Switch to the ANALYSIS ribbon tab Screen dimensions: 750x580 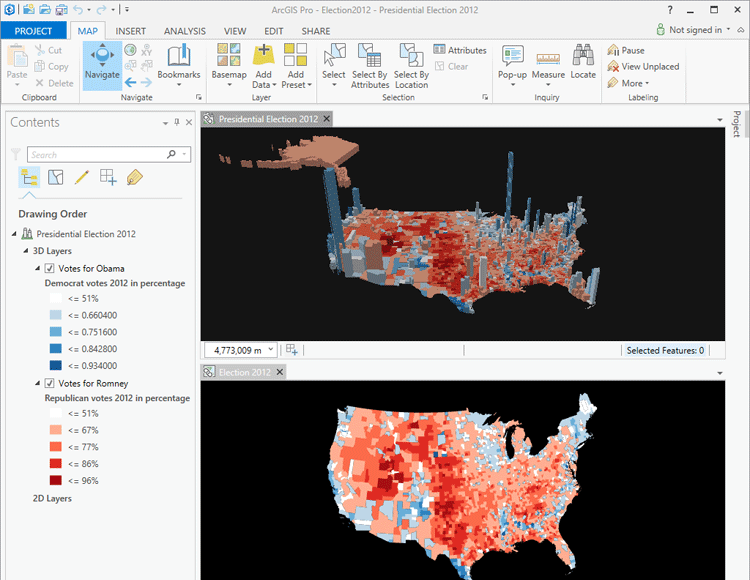coord(185,31)
